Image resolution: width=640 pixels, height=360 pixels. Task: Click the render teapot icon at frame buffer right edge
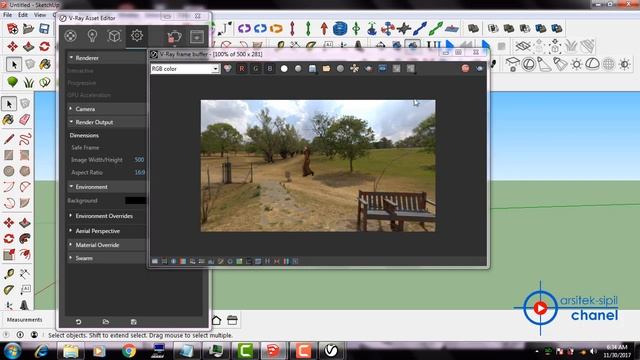[479, 69]
